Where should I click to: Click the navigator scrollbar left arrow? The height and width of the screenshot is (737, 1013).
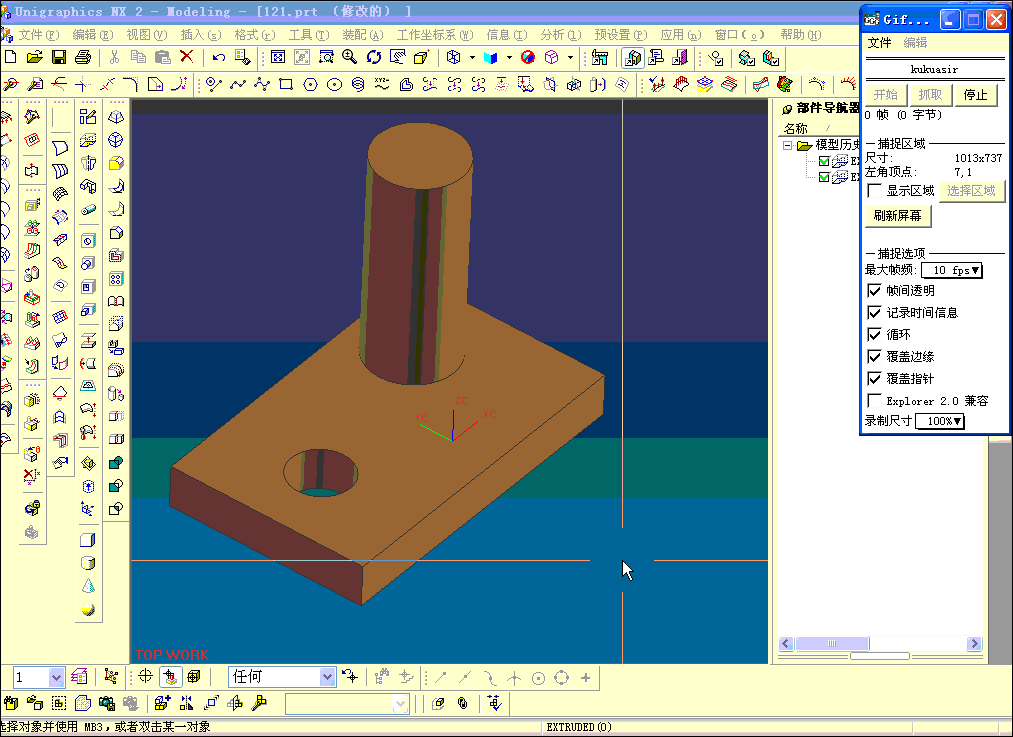click(786, 643)
